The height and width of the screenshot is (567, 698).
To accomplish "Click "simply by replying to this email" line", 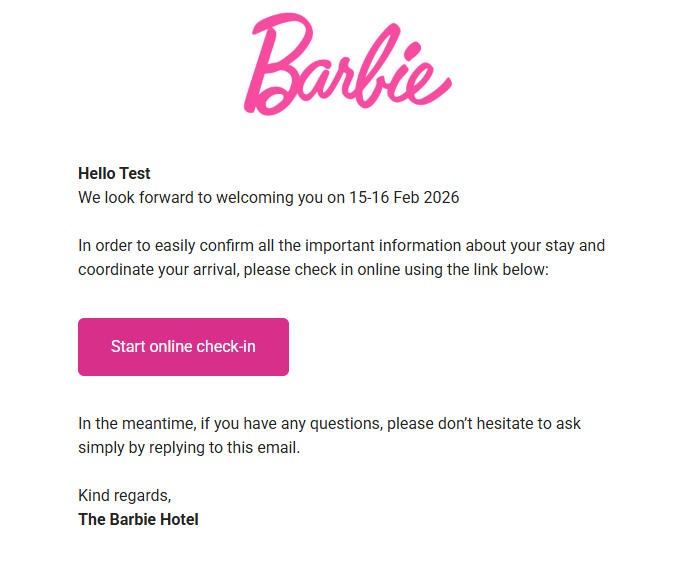I will click(189, 448).
